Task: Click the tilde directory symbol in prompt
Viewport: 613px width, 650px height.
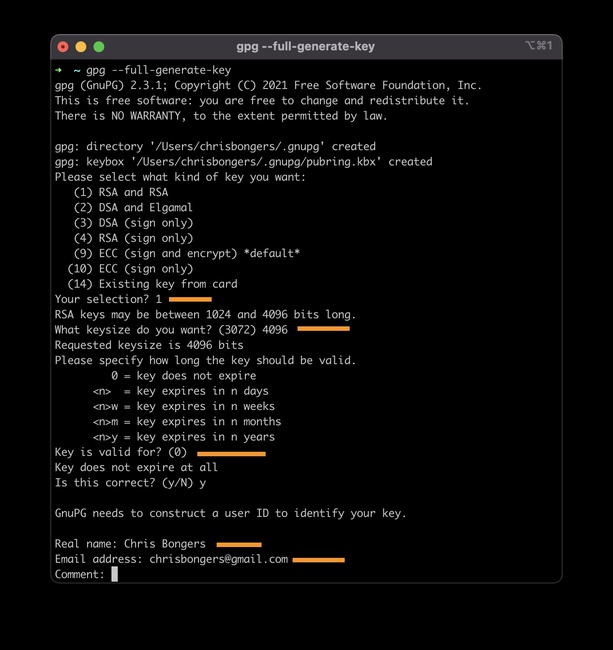Action: pyautogui.click(x=77, y=70)
